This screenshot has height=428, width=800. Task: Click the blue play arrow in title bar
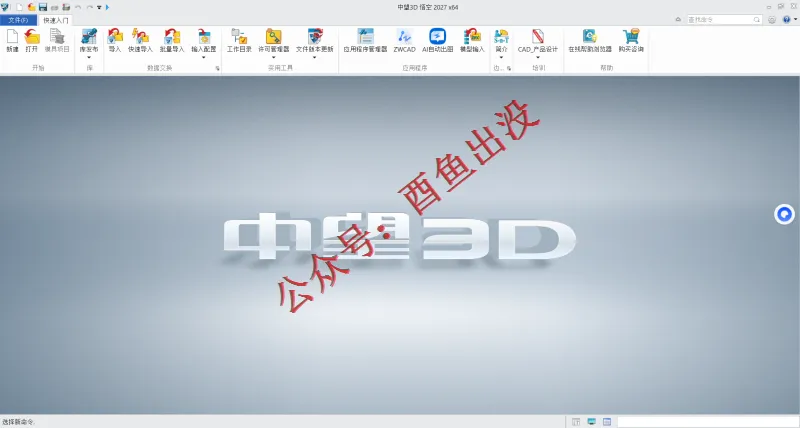107,8
